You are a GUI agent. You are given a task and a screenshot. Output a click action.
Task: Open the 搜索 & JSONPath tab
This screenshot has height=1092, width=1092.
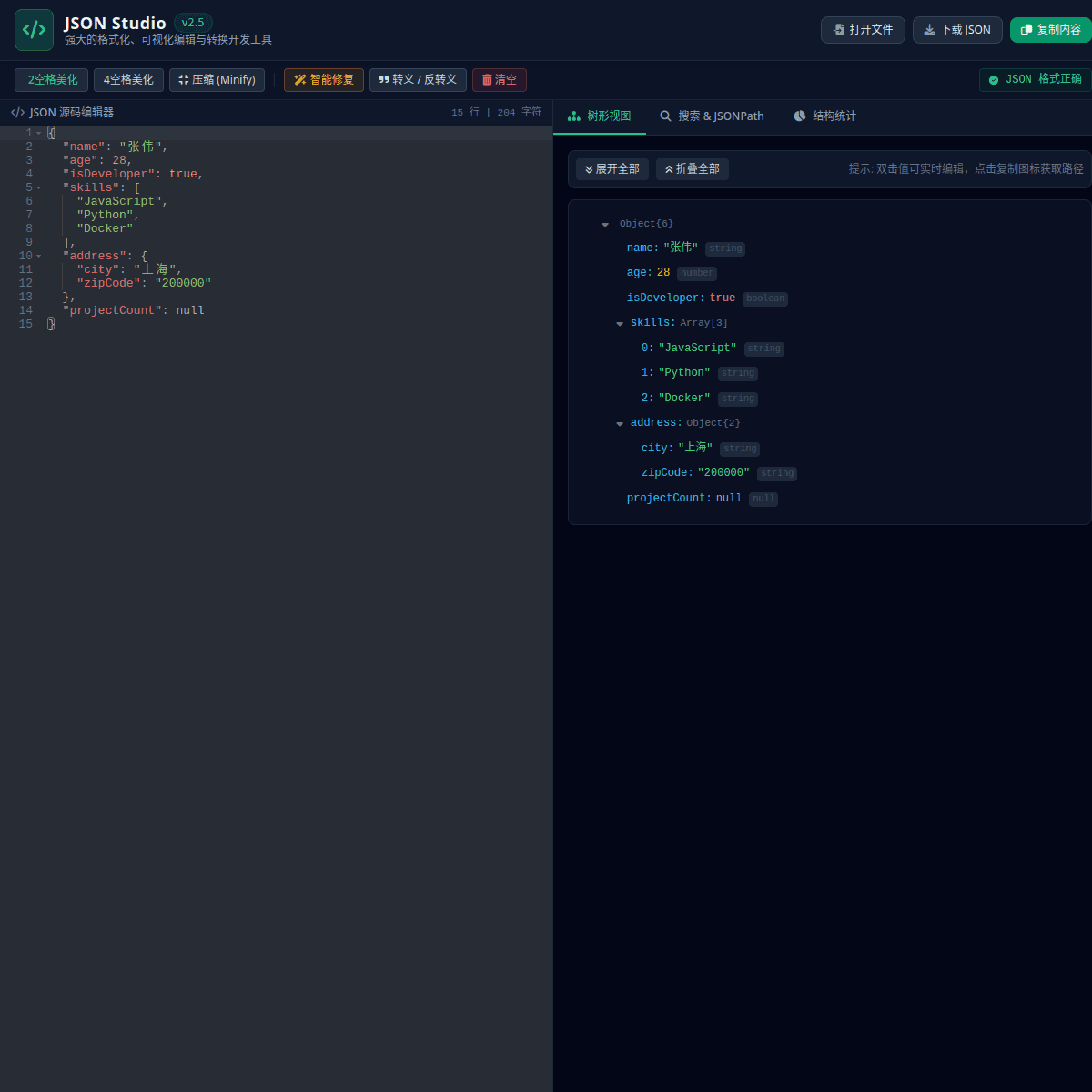(x=713, y=116)
